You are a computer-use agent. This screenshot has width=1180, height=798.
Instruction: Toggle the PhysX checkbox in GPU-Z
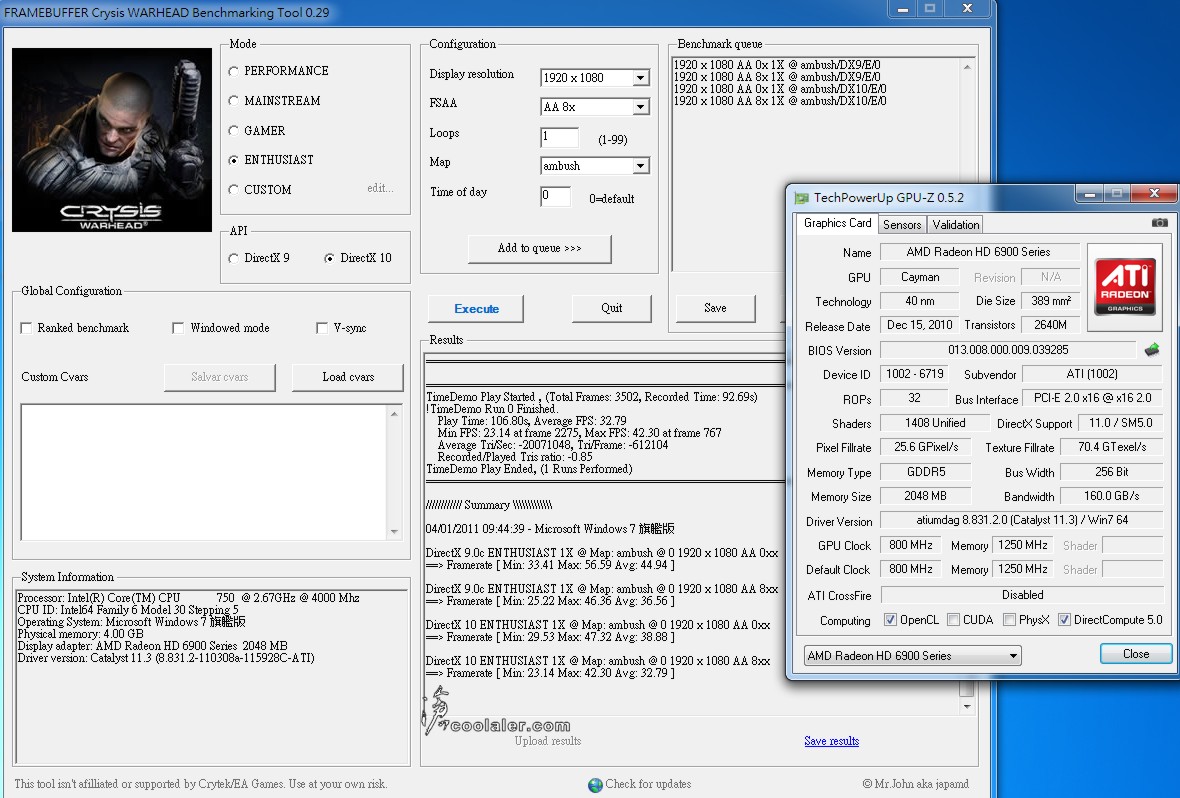(1009, 620)
